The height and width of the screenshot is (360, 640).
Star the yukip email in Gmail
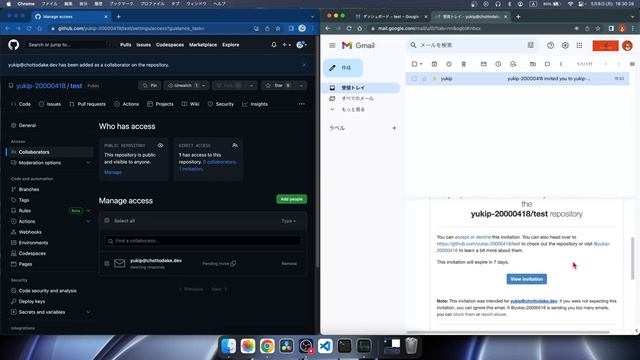[x=424, y=79]
